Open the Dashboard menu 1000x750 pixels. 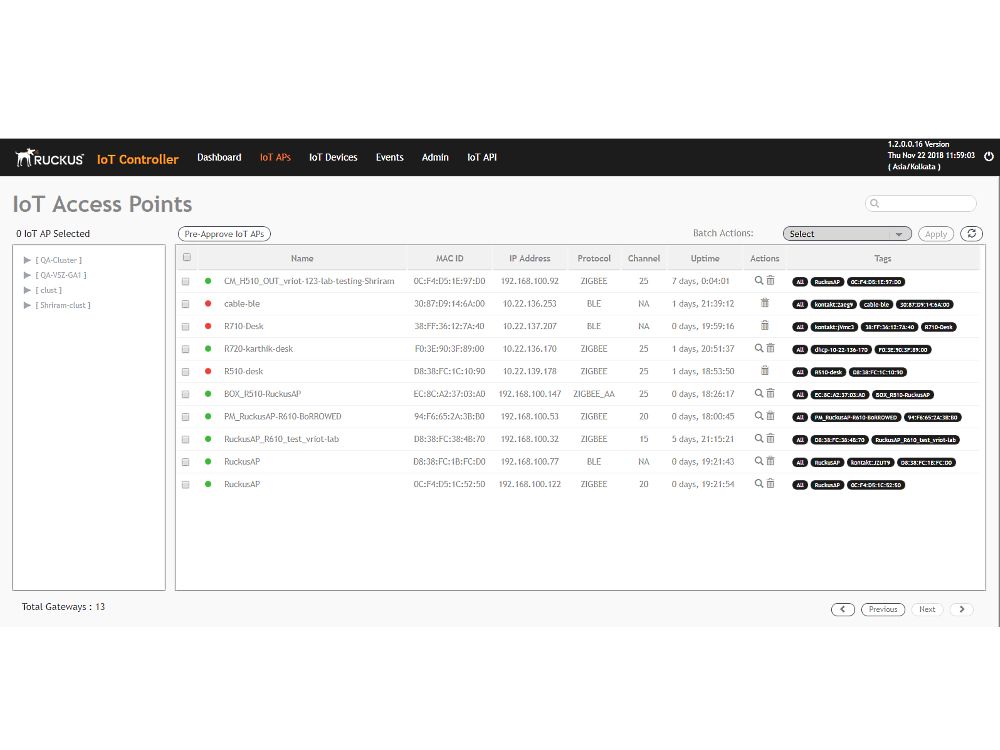click(x=219, y=158)
